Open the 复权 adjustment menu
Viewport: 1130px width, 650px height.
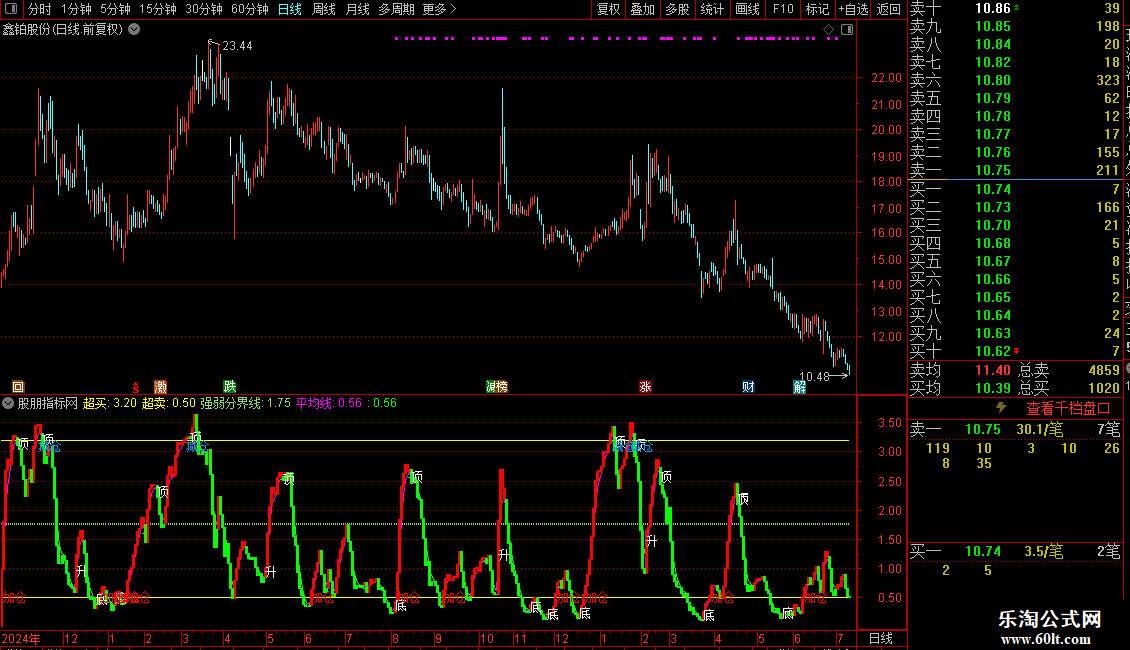click(608, 9)
